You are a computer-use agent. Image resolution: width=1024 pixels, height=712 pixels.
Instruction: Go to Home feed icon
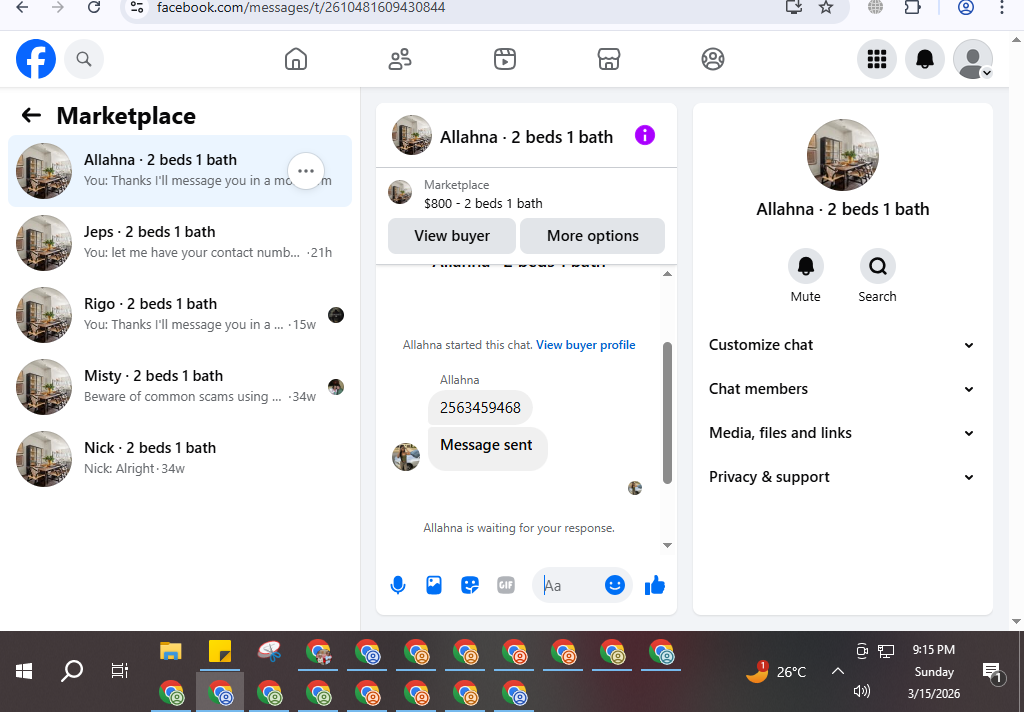[x=296, y=59]
